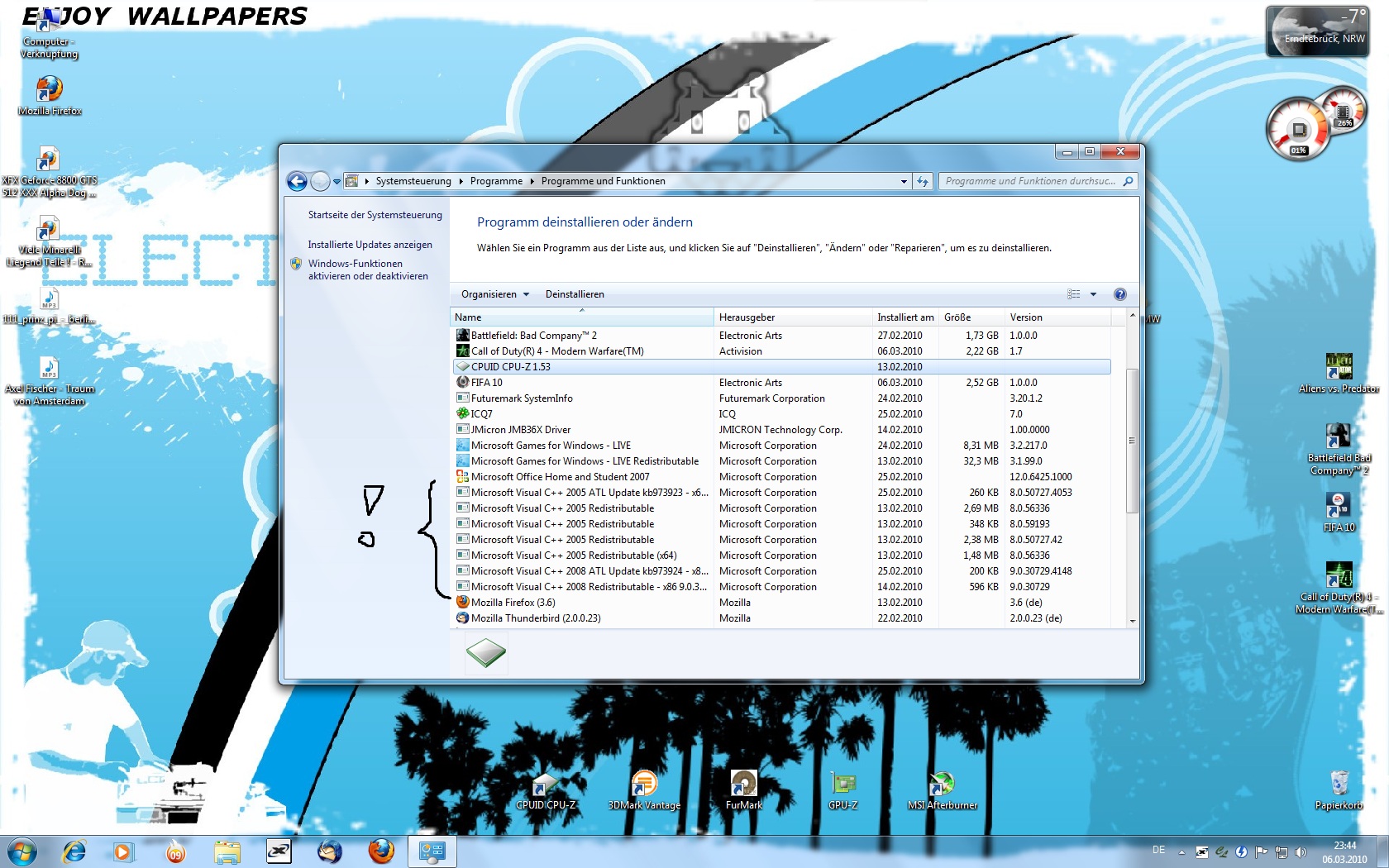Select Microsoft Office Home and Student 2007

pyautogui.click(x=781, y=477)
